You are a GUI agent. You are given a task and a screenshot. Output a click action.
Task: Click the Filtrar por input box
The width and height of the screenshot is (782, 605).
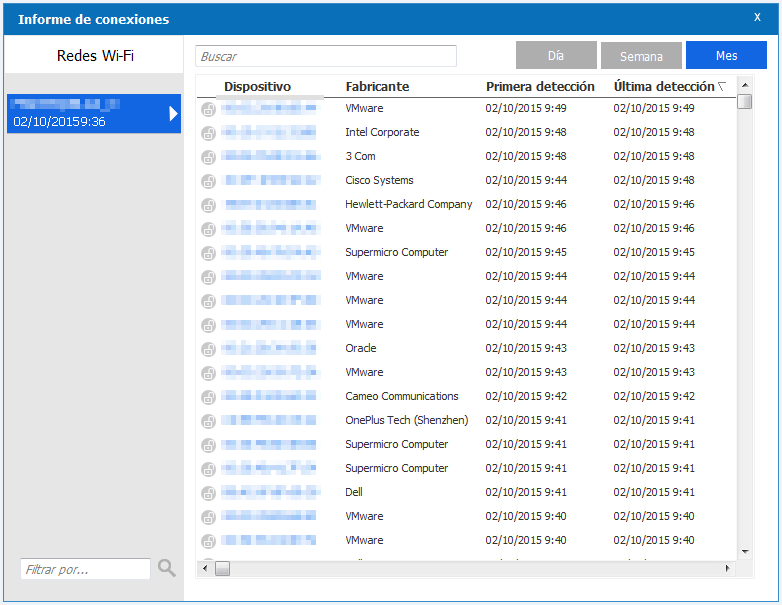coord(85,569)
